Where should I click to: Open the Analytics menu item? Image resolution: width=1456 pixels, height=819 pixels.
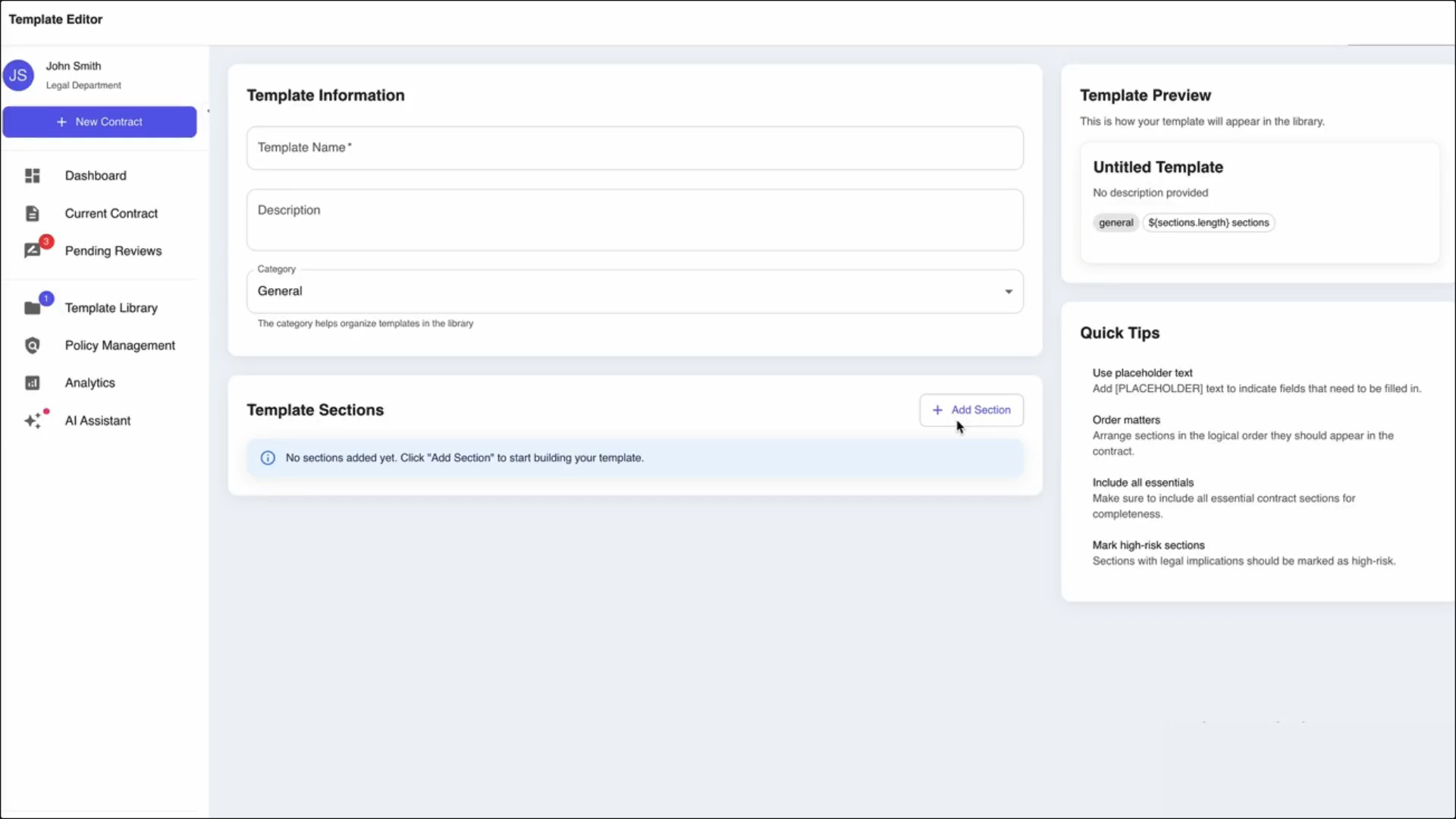[x=89, y=383]
